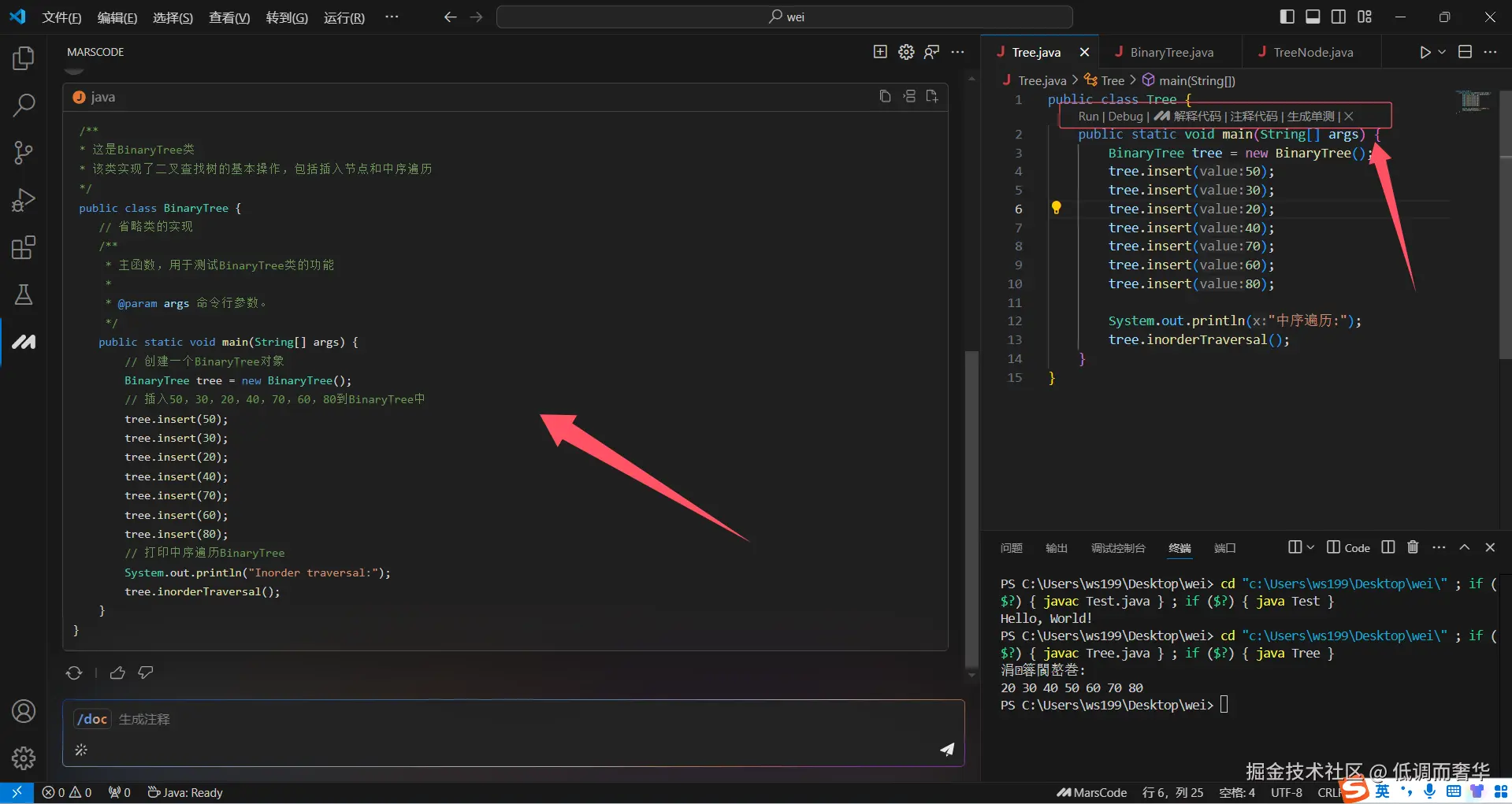Click the Java: Ready status item
1512x804 pixels.
[x=185, y=792]
